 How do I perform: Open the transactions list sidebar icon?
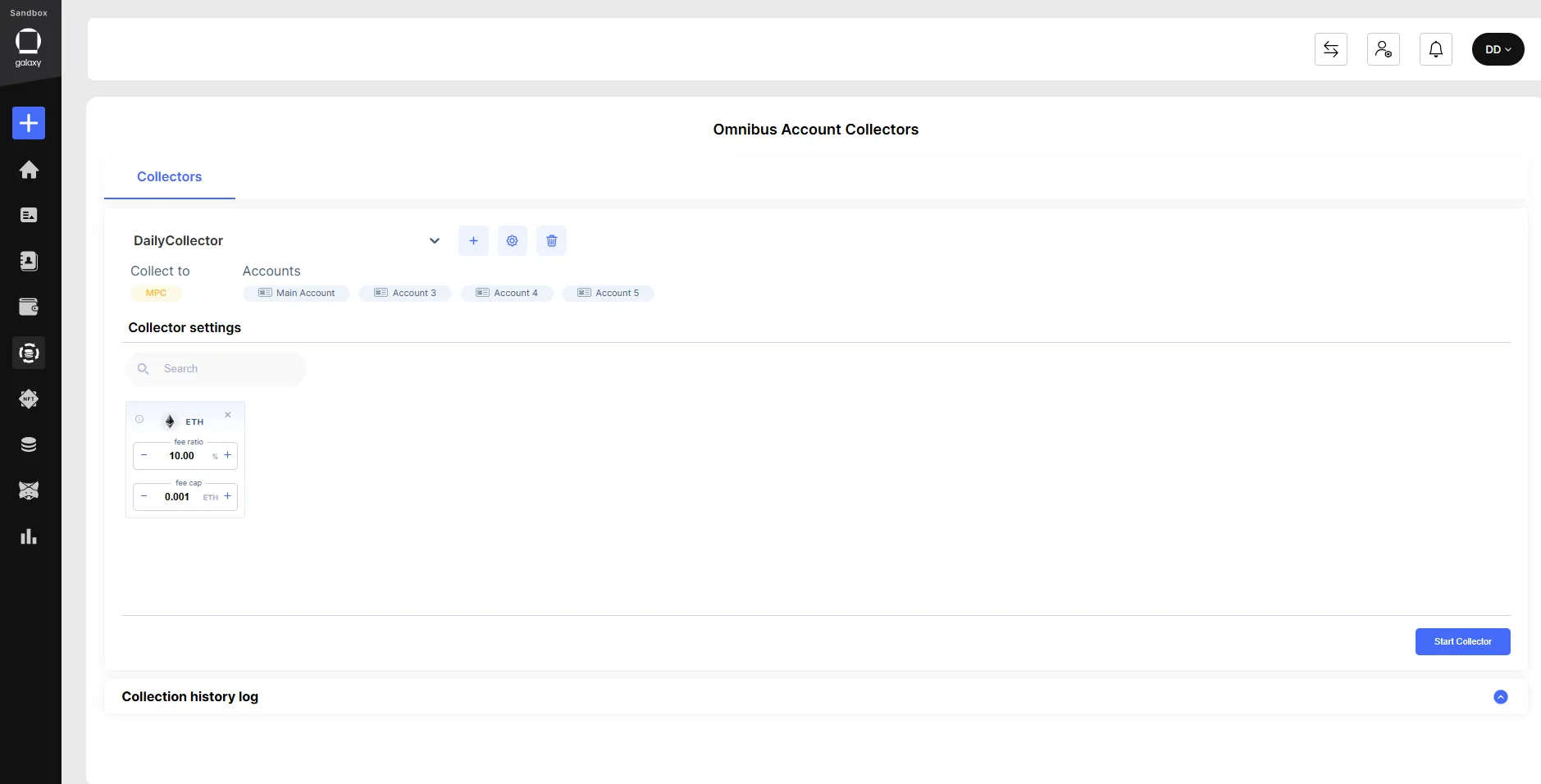click(29, 215)
